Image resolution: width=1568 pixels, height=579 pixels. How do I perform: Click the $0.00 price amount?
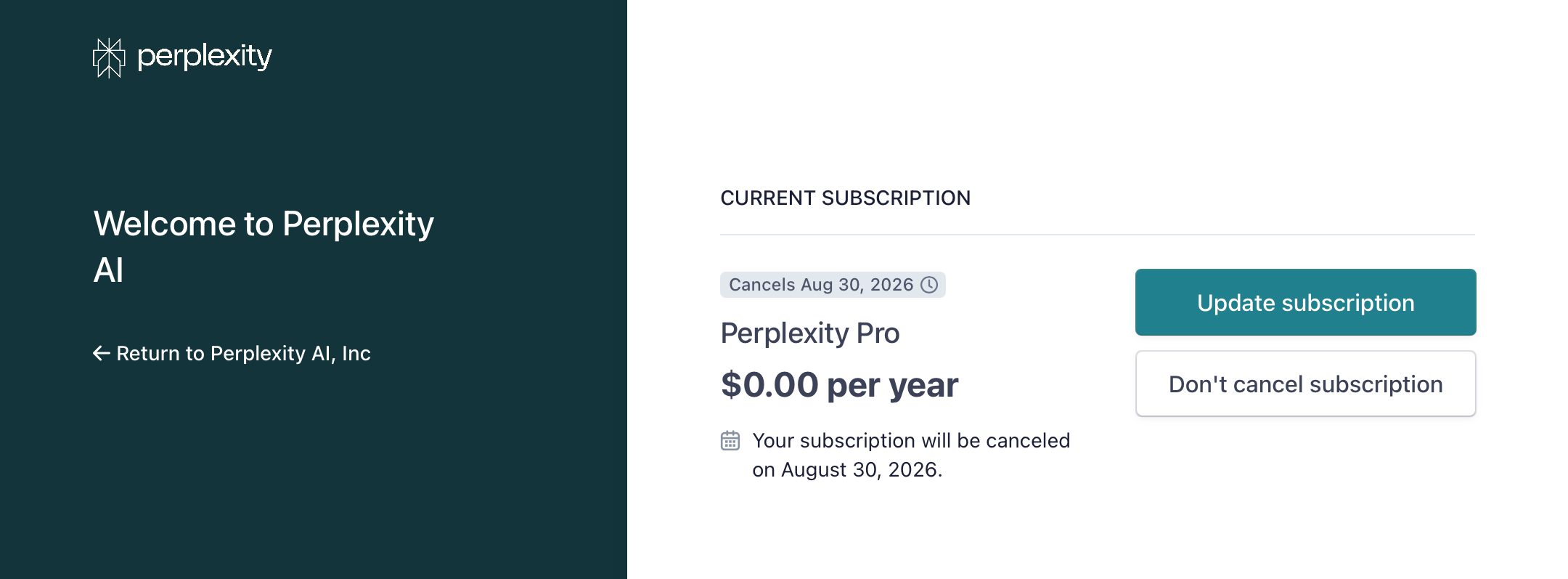(769, 384)
